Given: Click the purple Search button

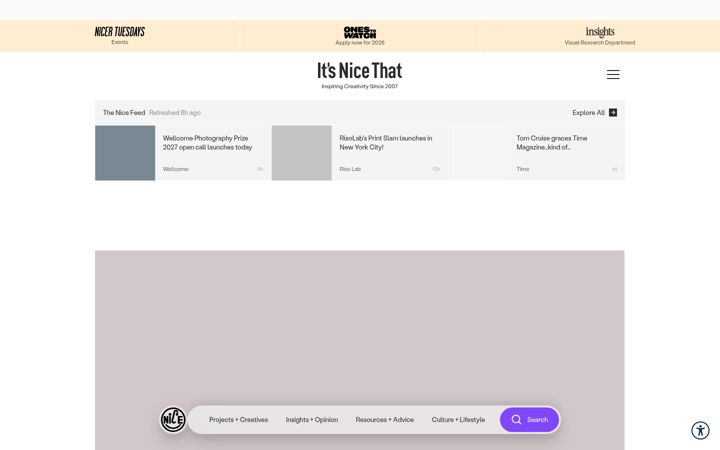Looking at the screenshot, I should pos(529,420).
